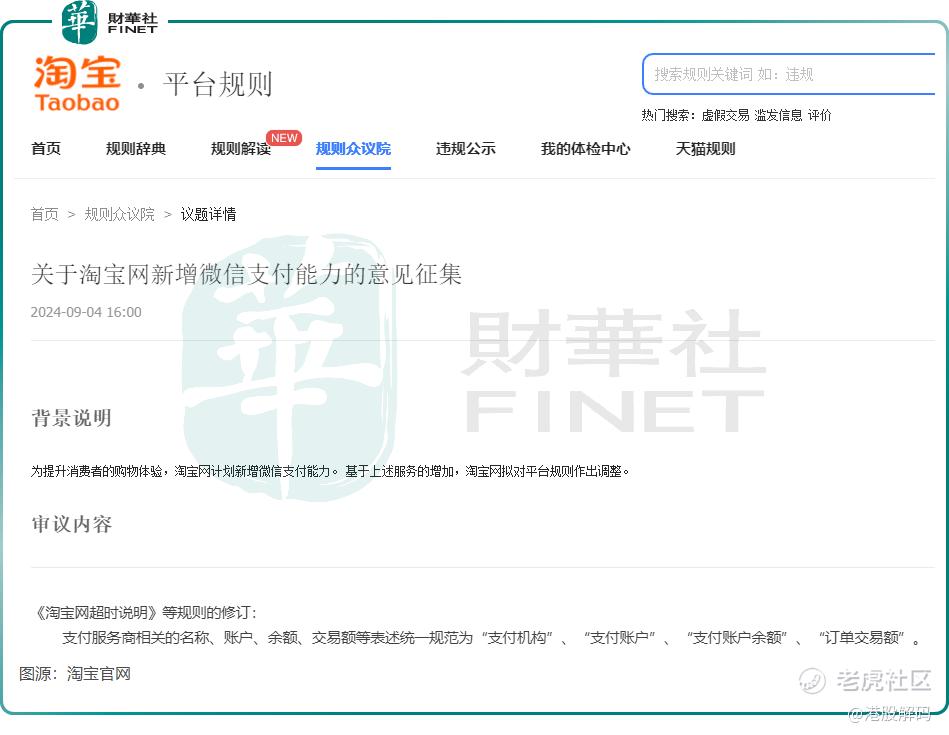This screenshot has width=949, height=735.
Task: Click the article title about 微信支付能力
Action: point(246,274)
